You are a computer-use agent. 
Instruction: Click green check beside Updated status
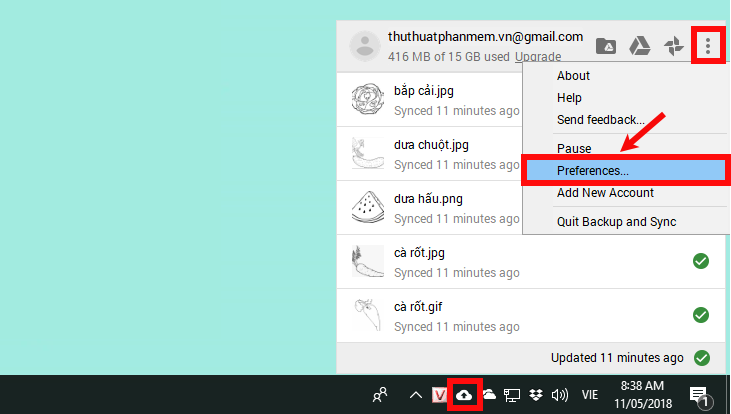click(702, 358)
